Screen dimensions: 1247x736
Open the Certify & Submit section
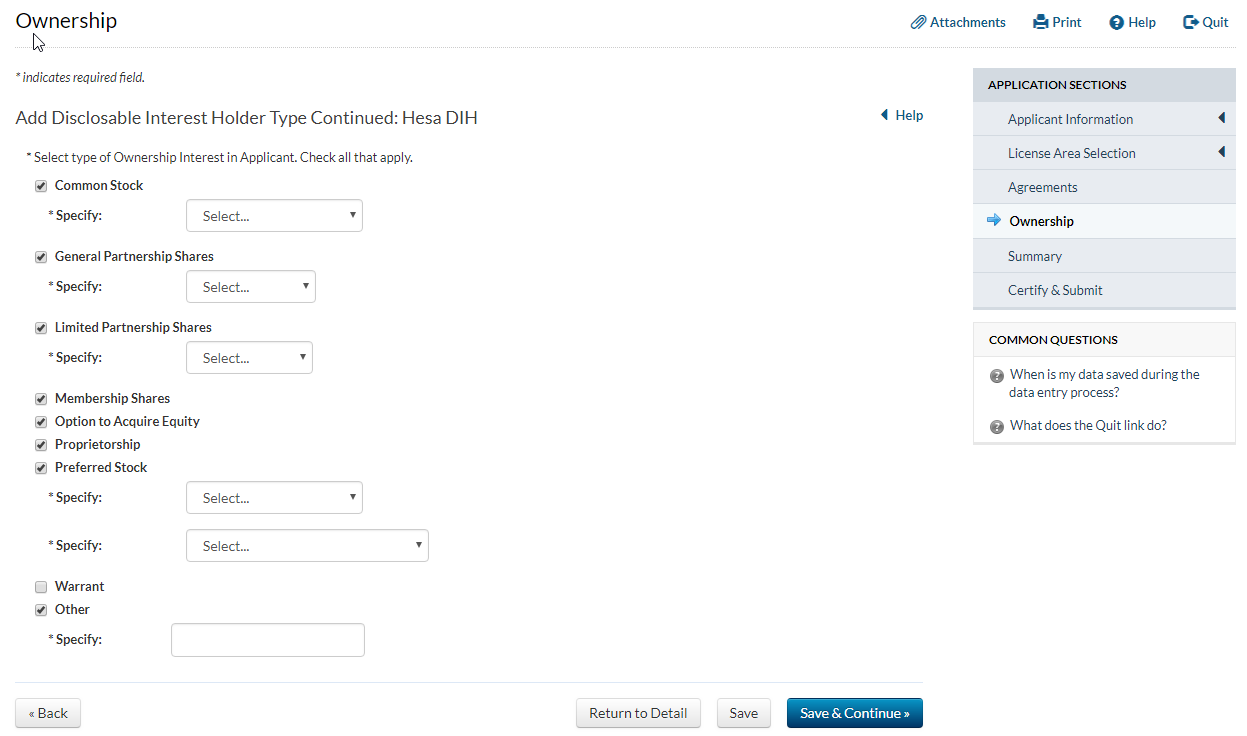coord(1055,290)
